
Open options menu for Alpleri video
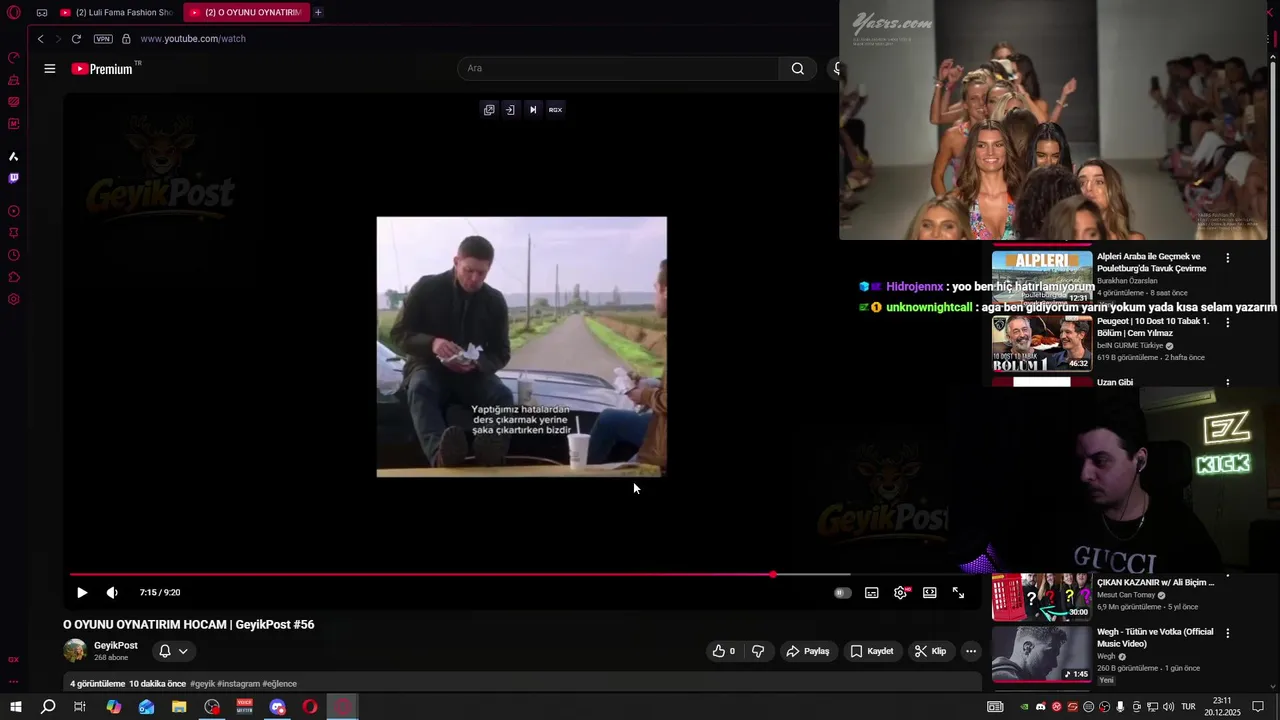1228,258
